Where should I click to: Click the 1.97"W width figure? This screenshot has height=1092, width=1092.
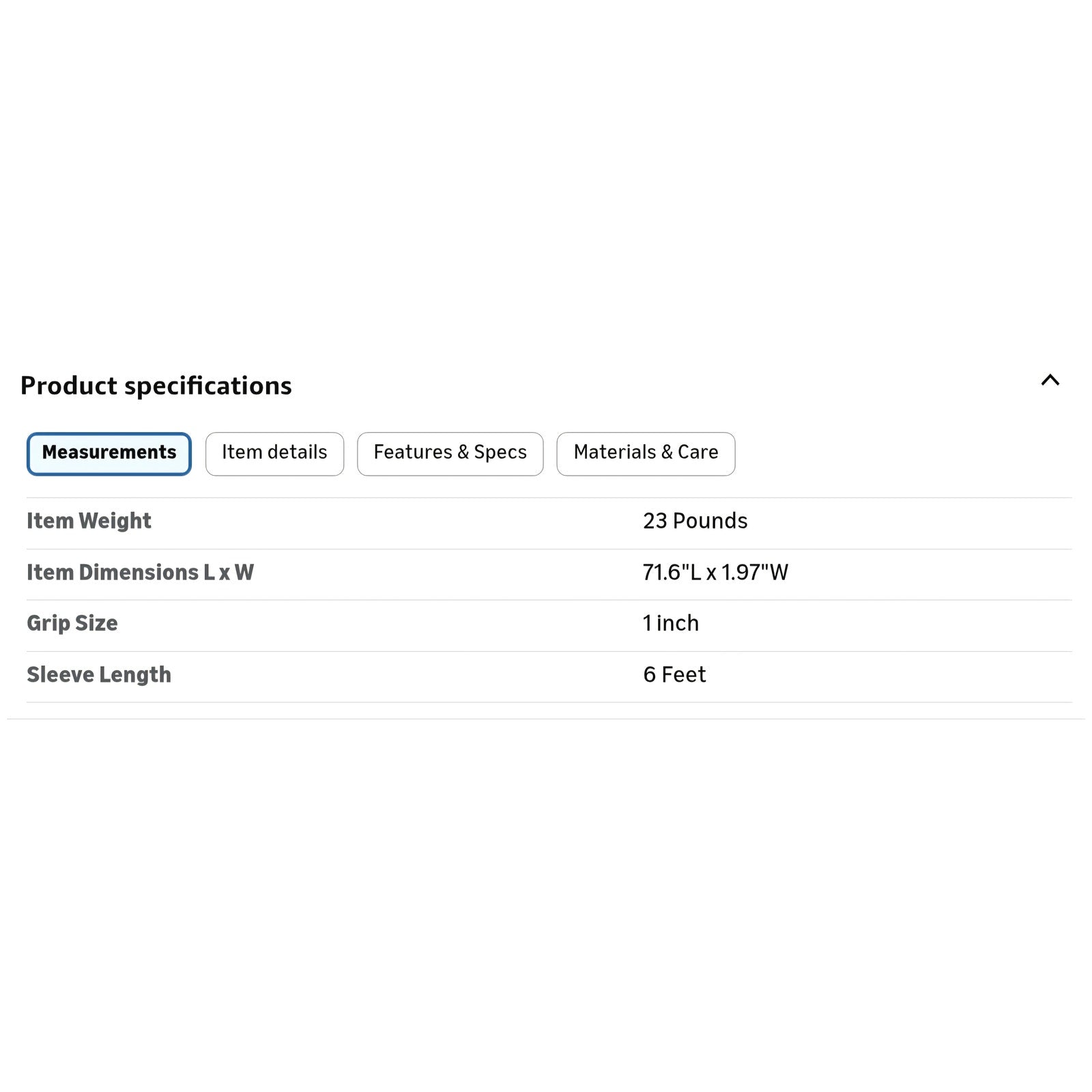coord(754,573)
